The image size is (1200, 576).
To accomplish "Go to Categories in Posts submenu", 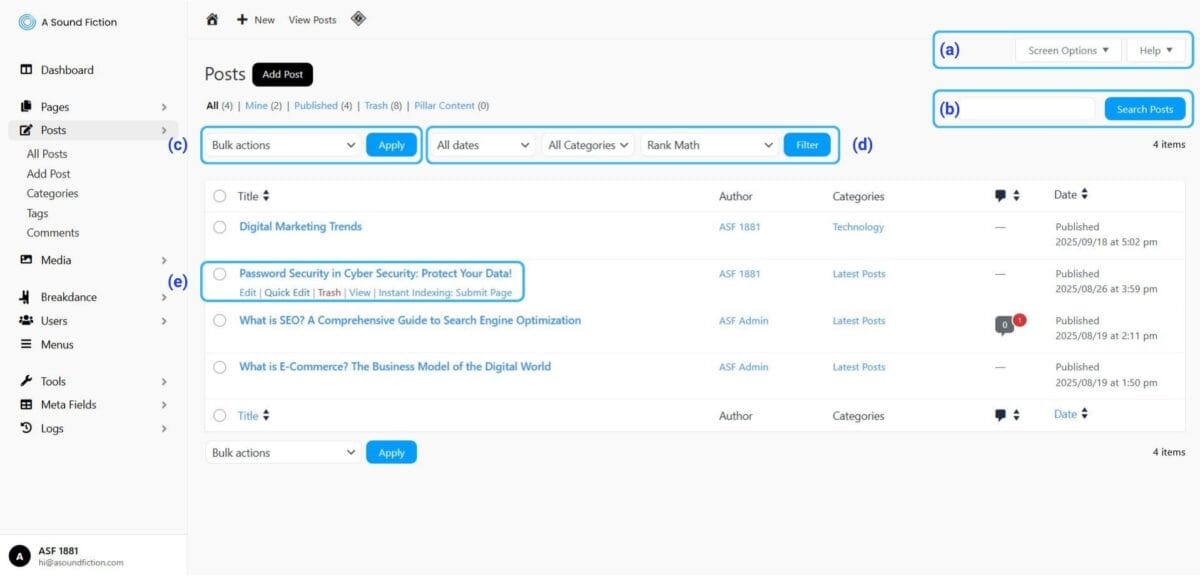I will [52, 194].
